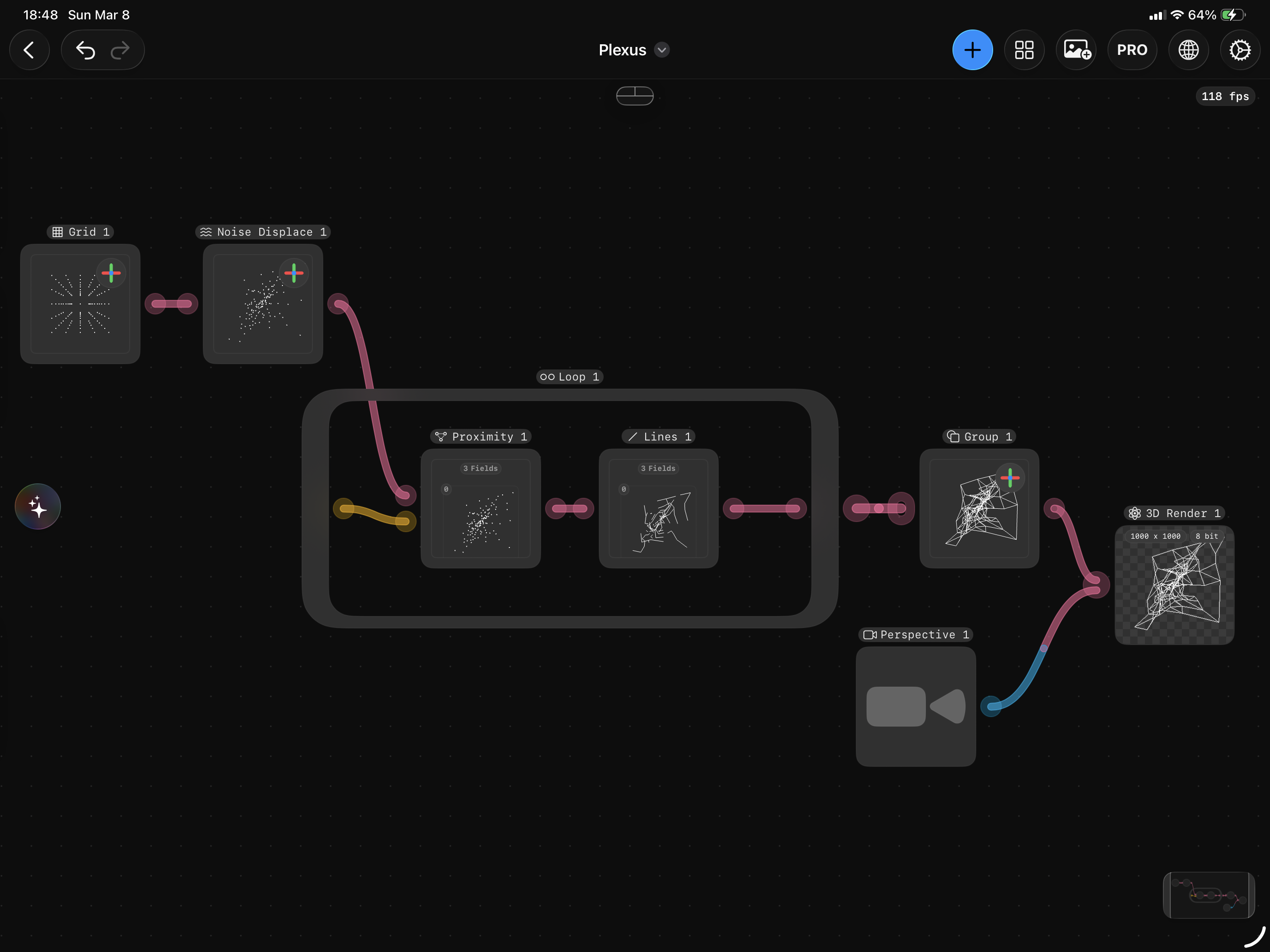1270x952 pixels.
Task: Click the PRO button
Action: click(1132, 50)
